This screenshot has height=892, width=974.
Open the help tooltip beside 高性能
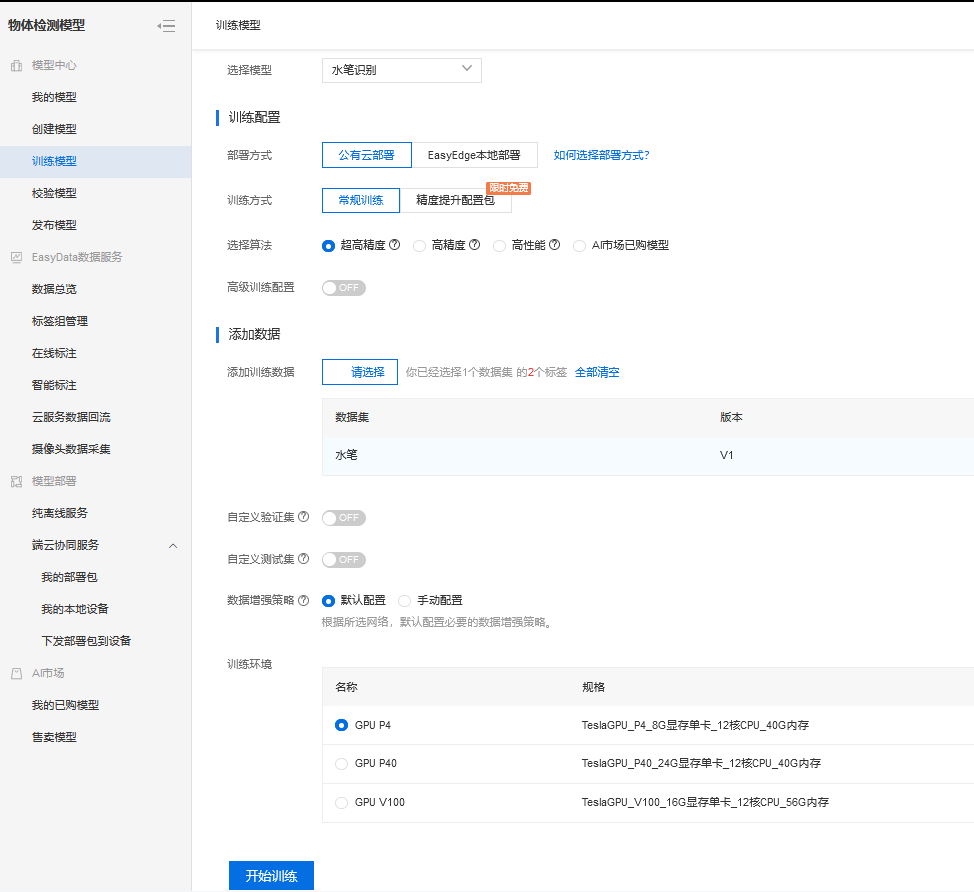pyautogui.click(x=554, y=244)
